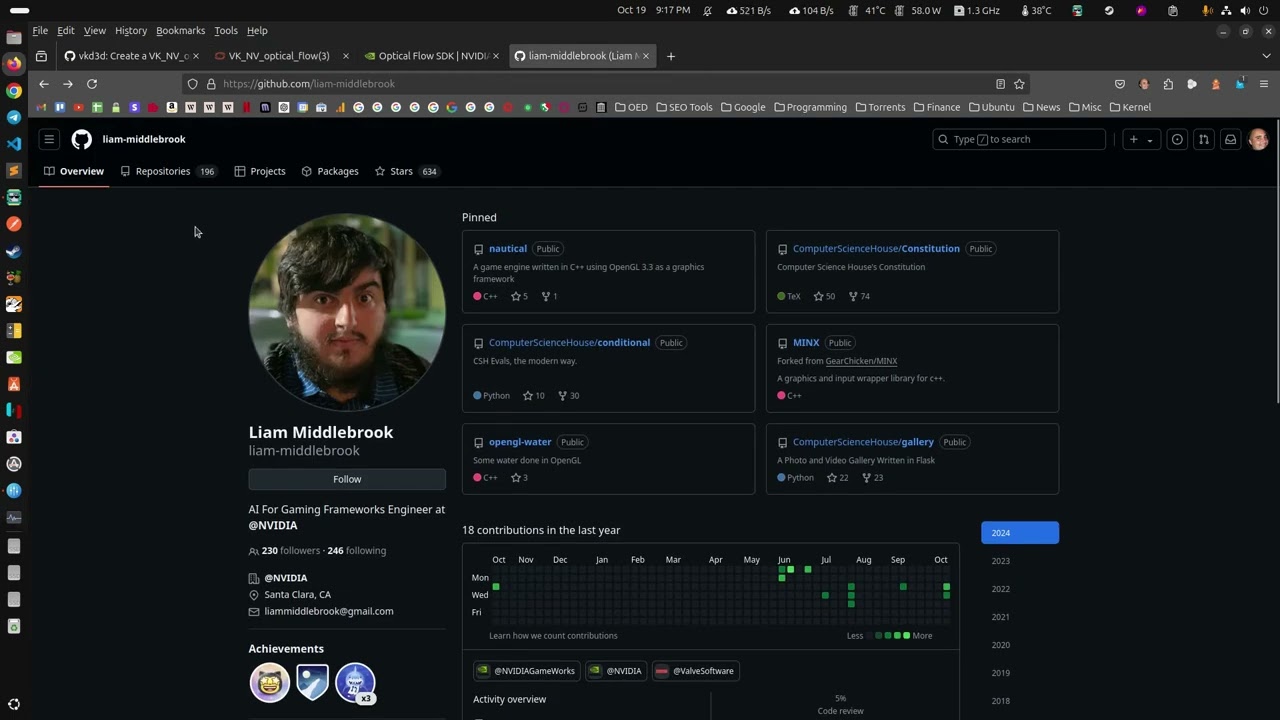Open the Pull requests icon in header

(x=1204, y=139)
